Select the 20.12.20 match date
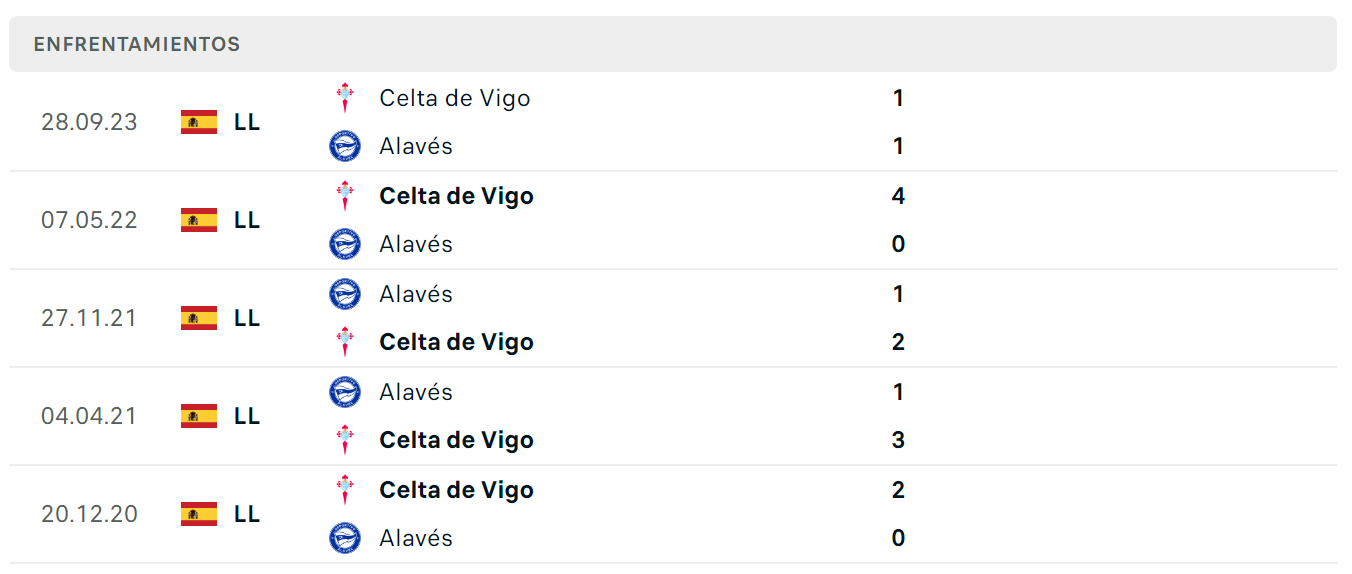The width and height of the screenshot is (1352, 574). [x=89, y=514]
